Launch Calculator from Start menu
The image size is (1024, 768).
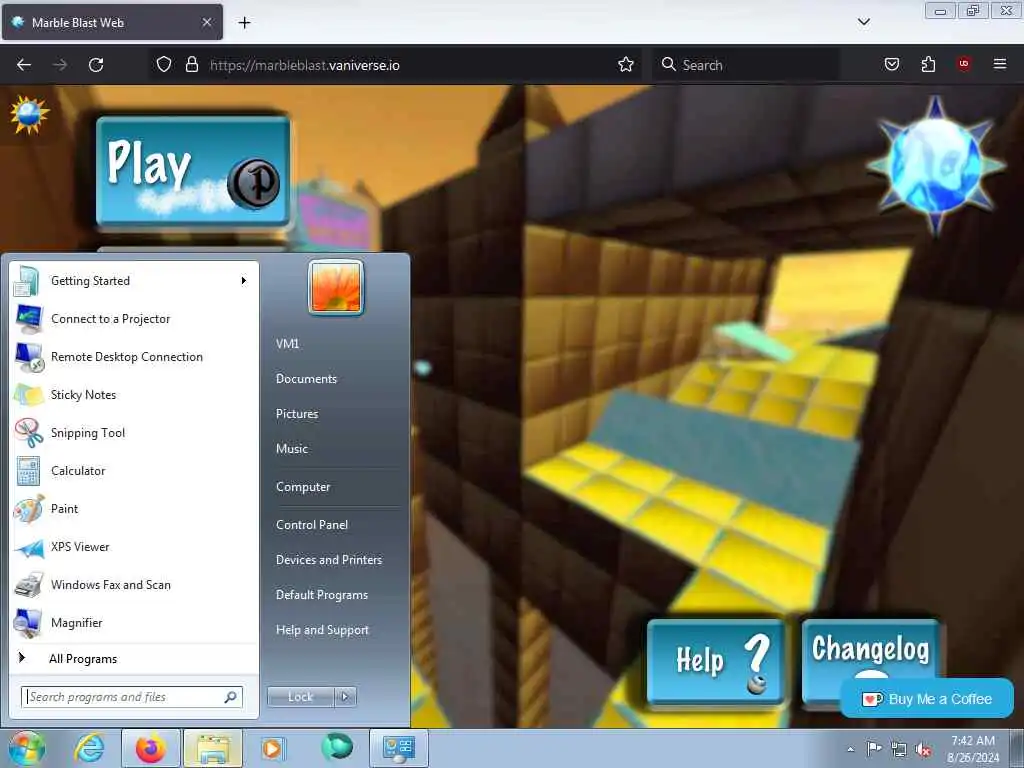pyautogui.click(x=134, y=471)
